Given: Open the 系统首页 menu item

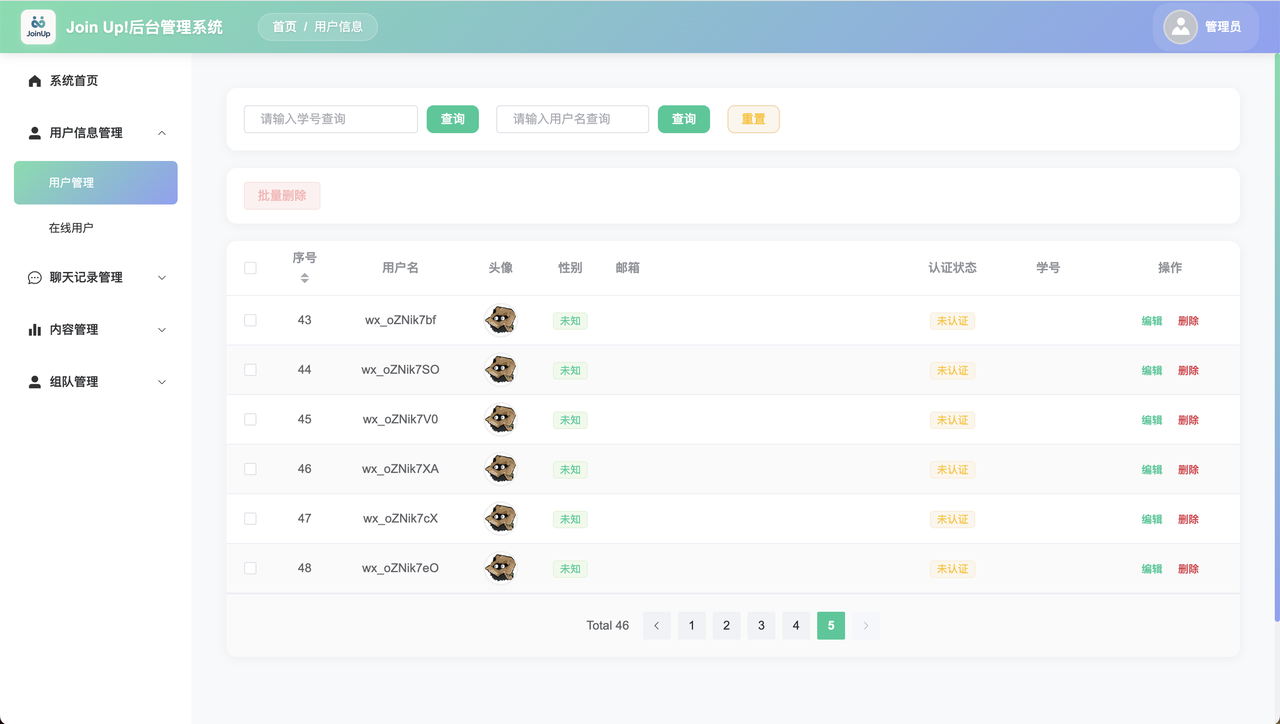Looking at the screenshot, I should pyautogui.click(x=96, y=81).
